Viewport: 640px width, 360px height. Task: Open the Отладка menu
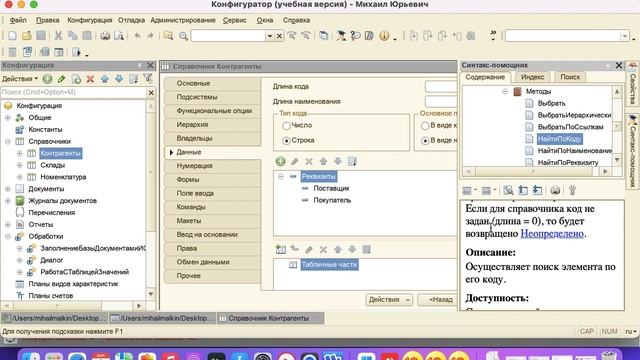(x=131, y=20)
